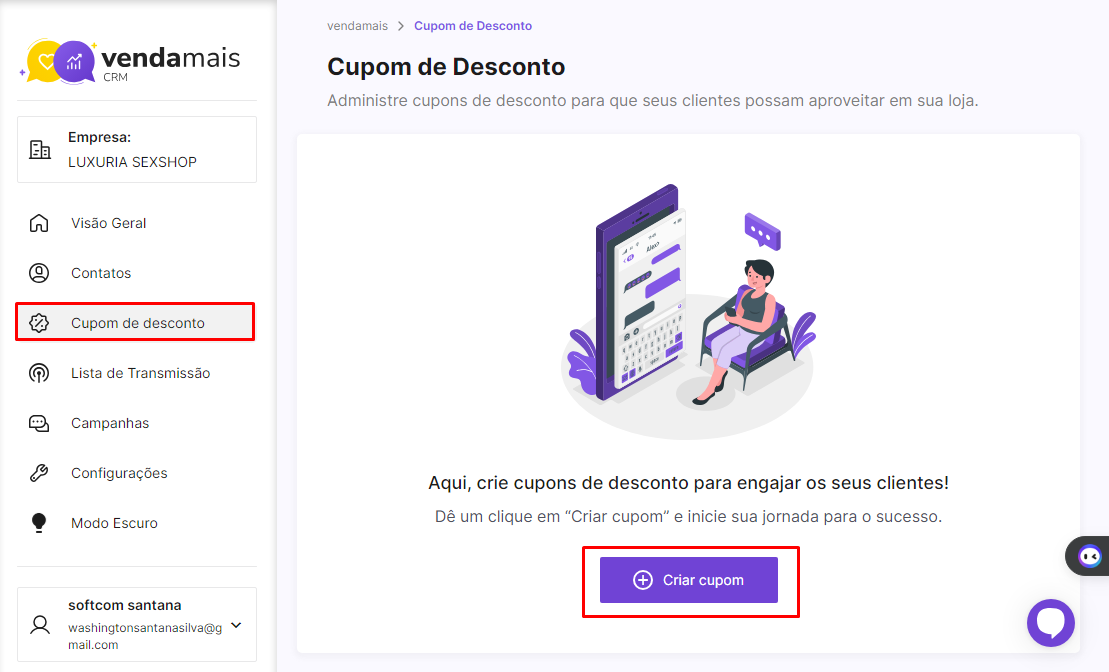This screenshot has width=1109, height=672.
Task: Click the chat bubbles icon for Campanhas
Action: (39, 423)
